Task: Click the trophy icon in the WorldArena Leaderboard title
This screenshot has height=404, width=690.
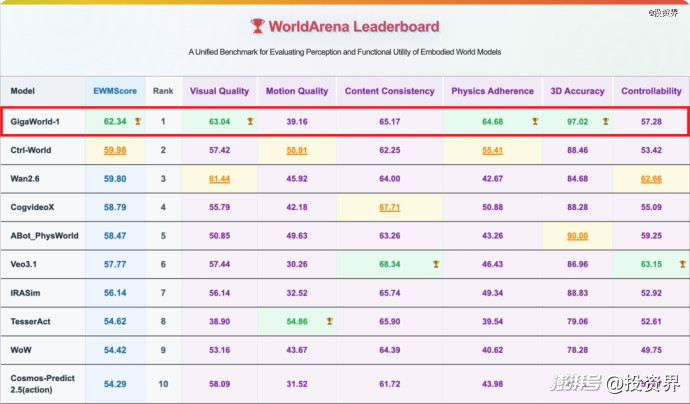Action: [259, 26]
